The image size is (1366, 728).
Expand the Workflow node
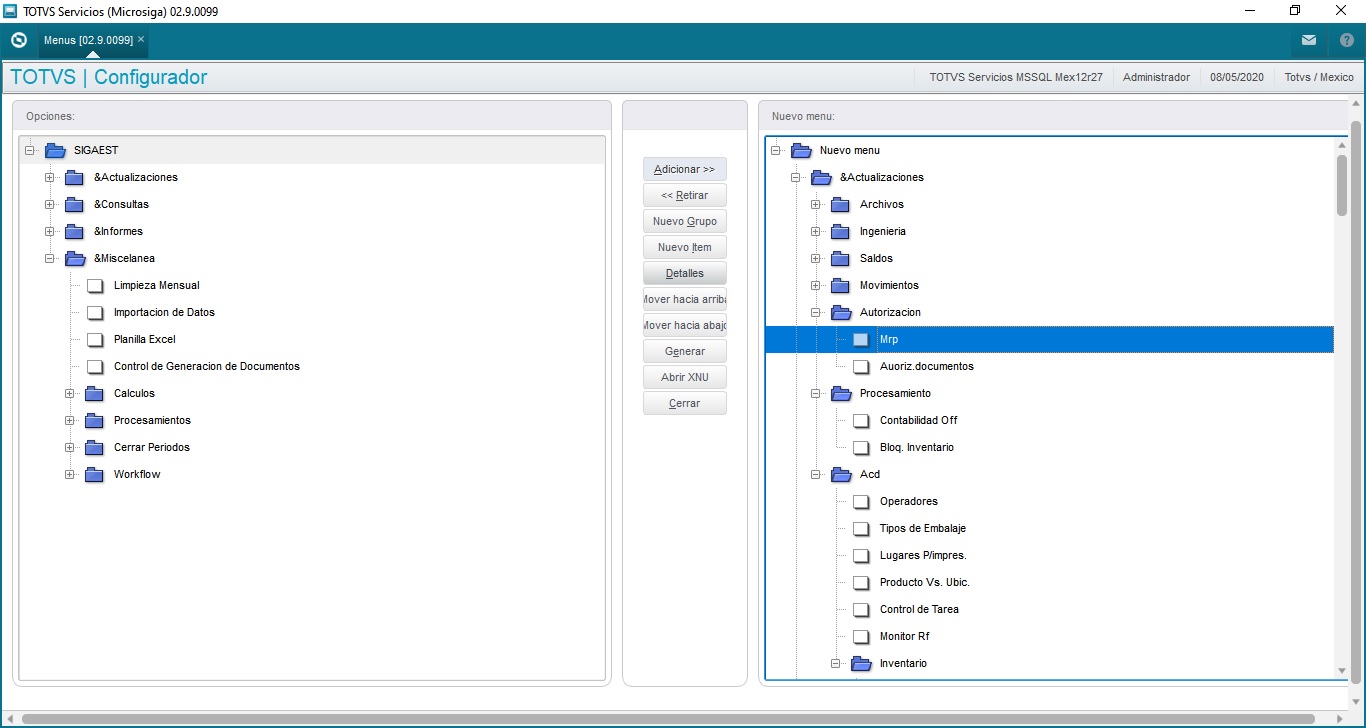point(70,474)
